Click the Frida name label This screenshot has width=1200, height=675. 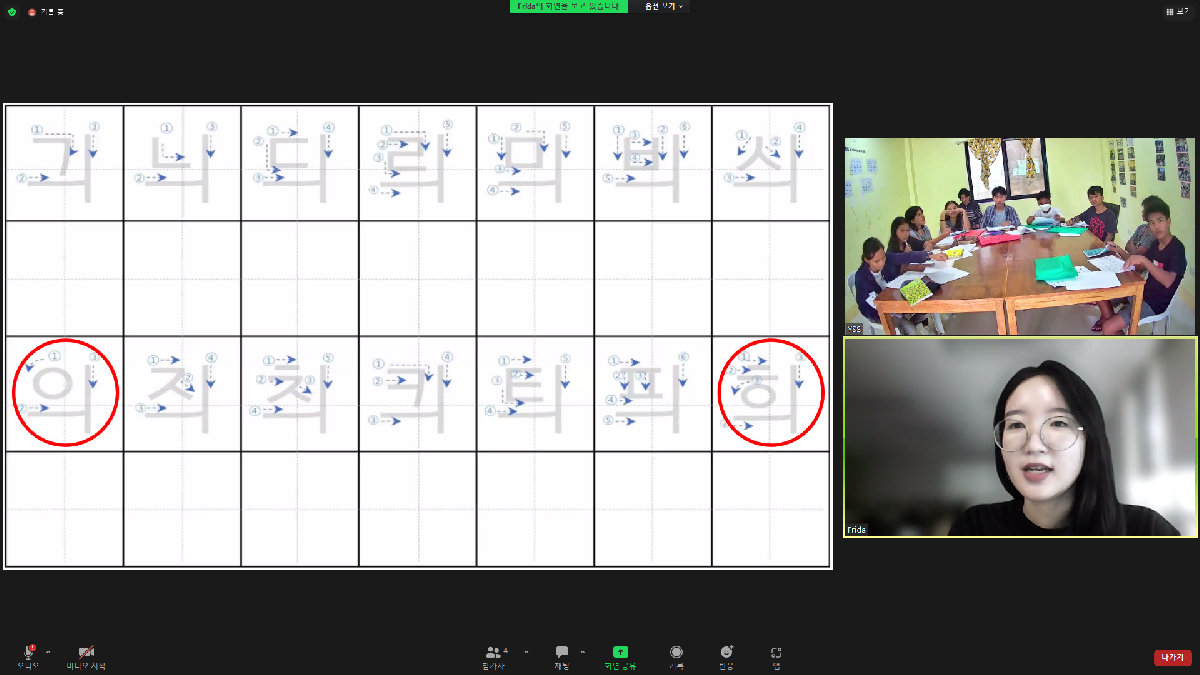tap(857, 529)
